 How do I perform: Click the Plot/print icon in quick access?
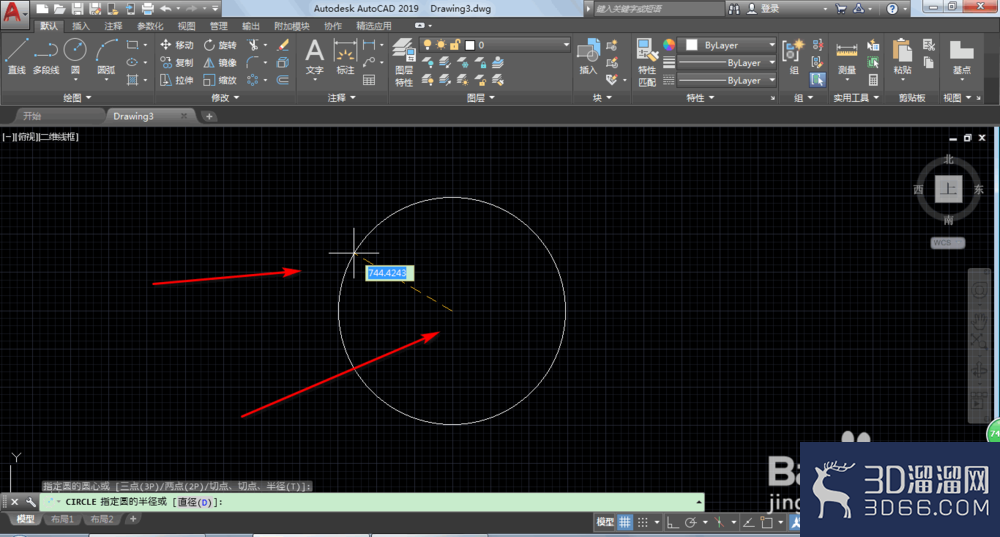(x=147, y=8)
